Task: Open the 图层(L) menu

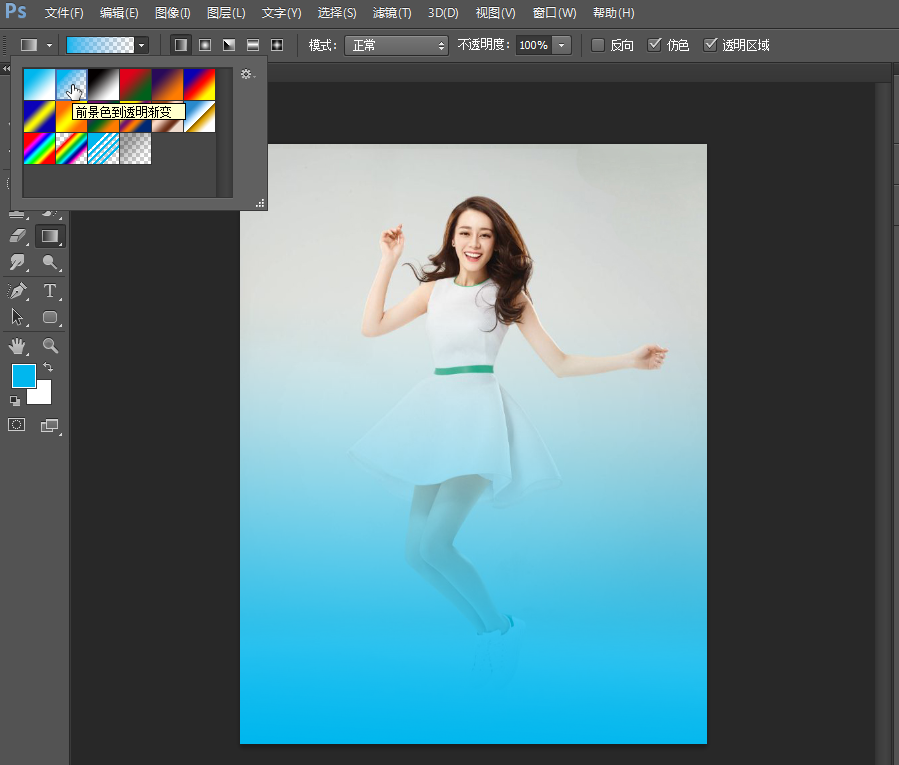Action: click(x=226, y=13)
